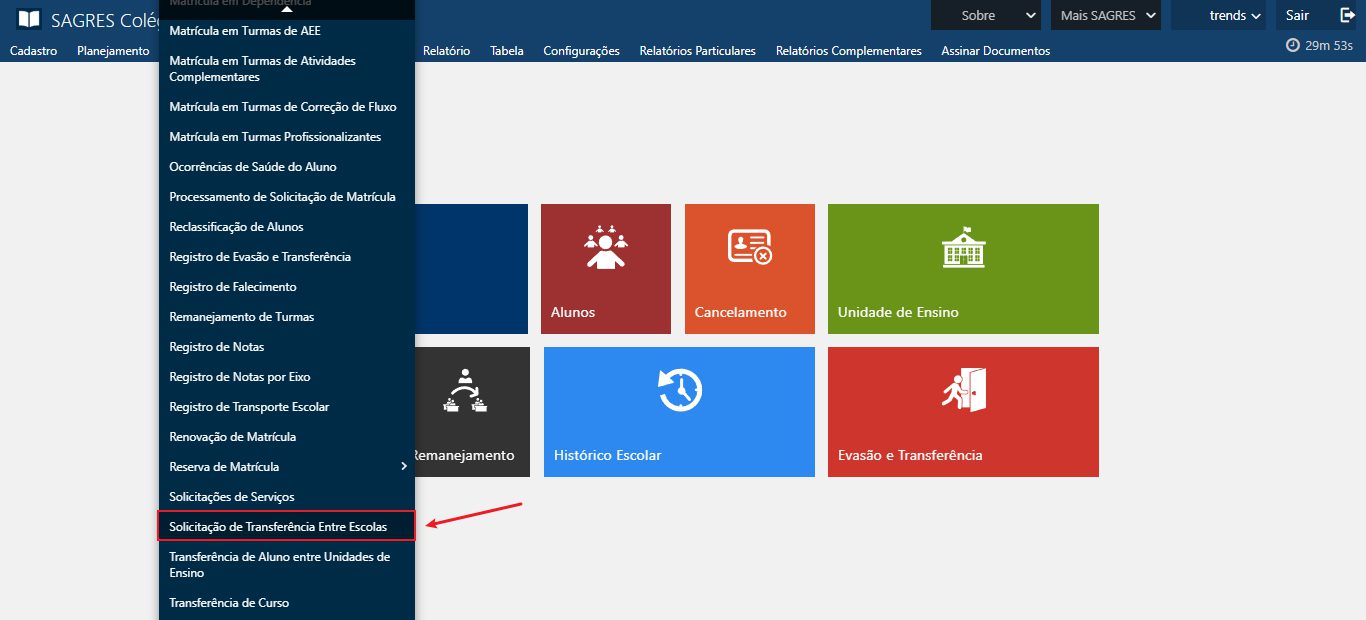Select Reclassificação de Alunos
This screenshot has height=620, width=1366.
[x=286, y=227]
